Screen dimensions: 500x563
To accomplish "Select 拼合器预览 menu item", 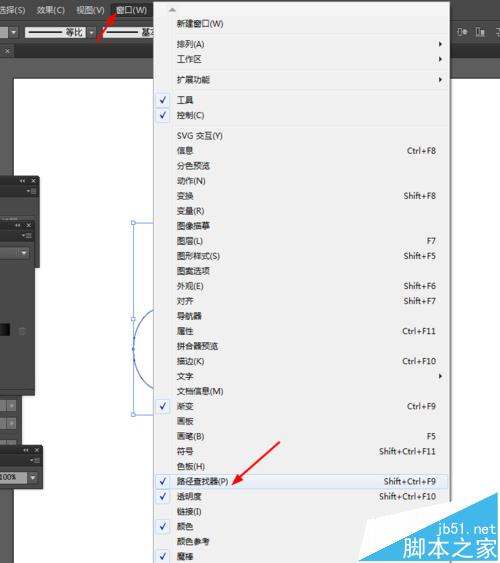I will pyautogui.click(x=302, y=346).
